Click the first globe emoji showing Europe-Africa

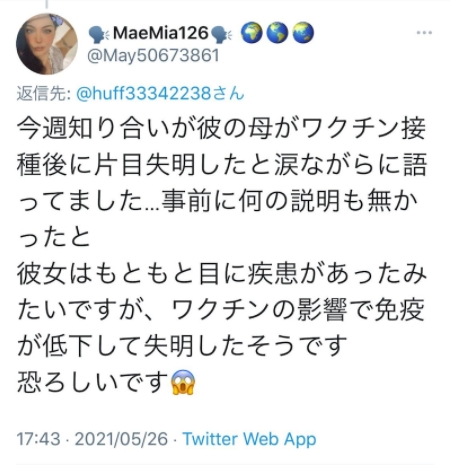point(252,33)
